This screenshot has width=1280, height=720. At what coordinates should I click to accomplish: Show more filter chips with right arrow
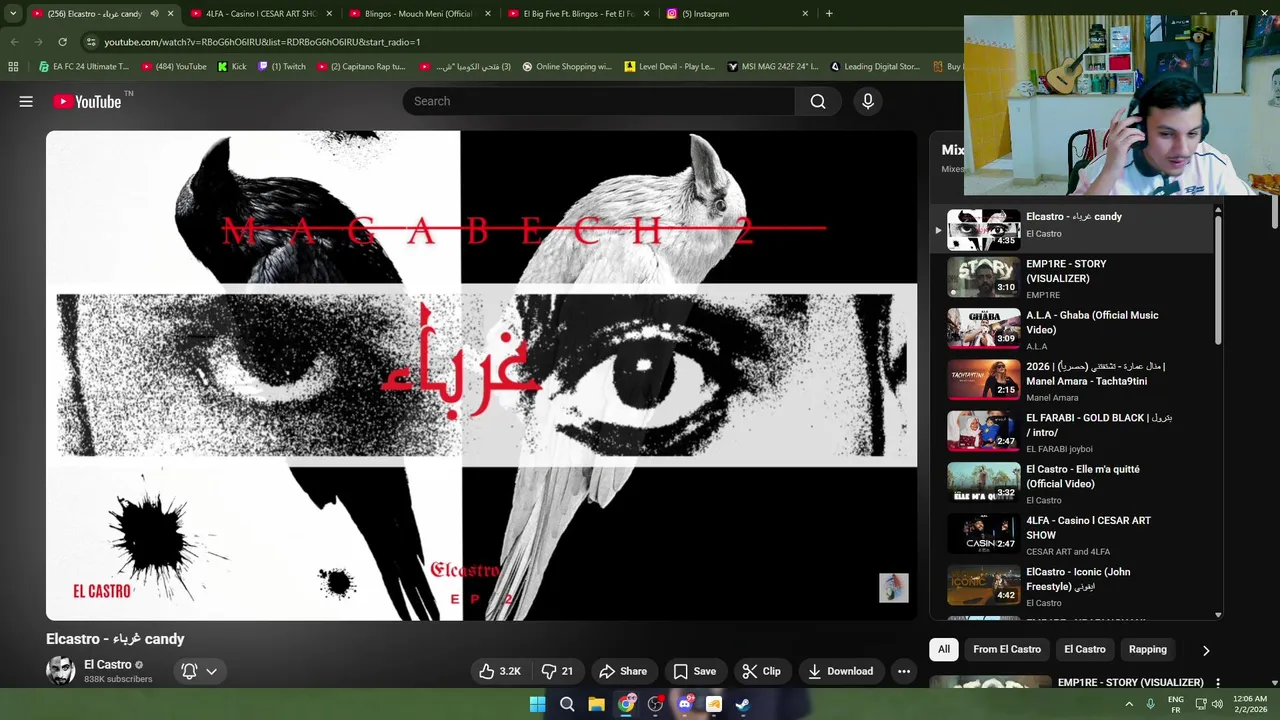[1206, 650]
